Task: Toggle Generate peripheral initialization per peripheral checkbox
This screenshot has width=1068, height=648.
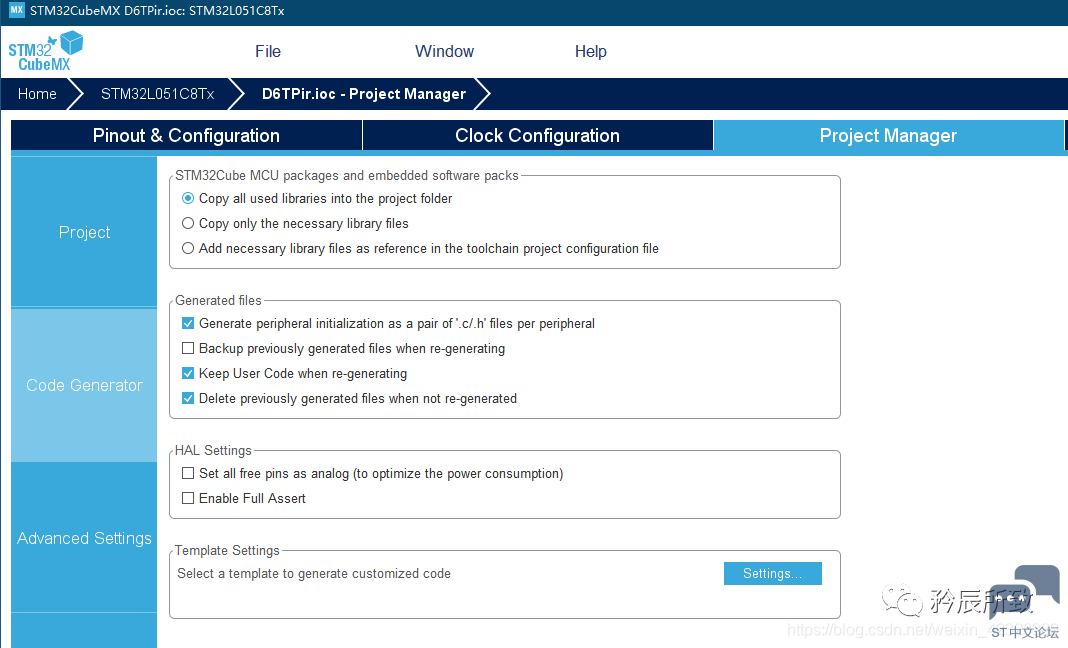Action: [188, 324]
